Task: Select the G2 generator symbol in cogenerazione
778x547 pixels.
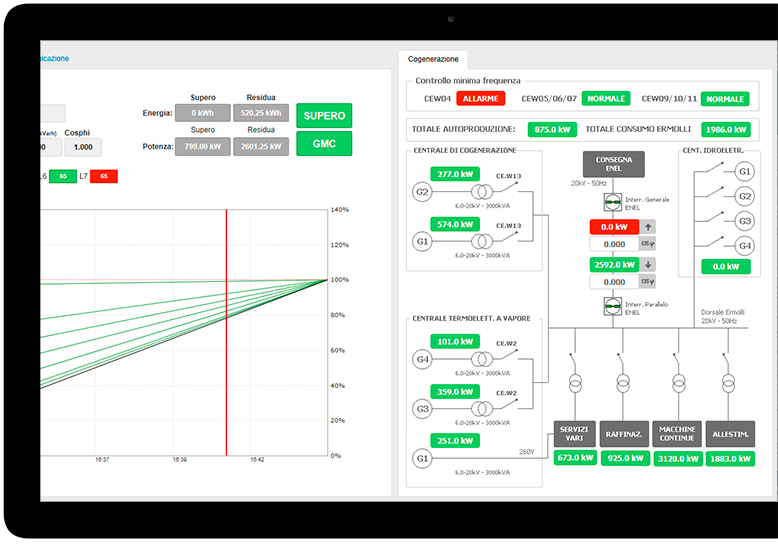Action: [422, 191]
